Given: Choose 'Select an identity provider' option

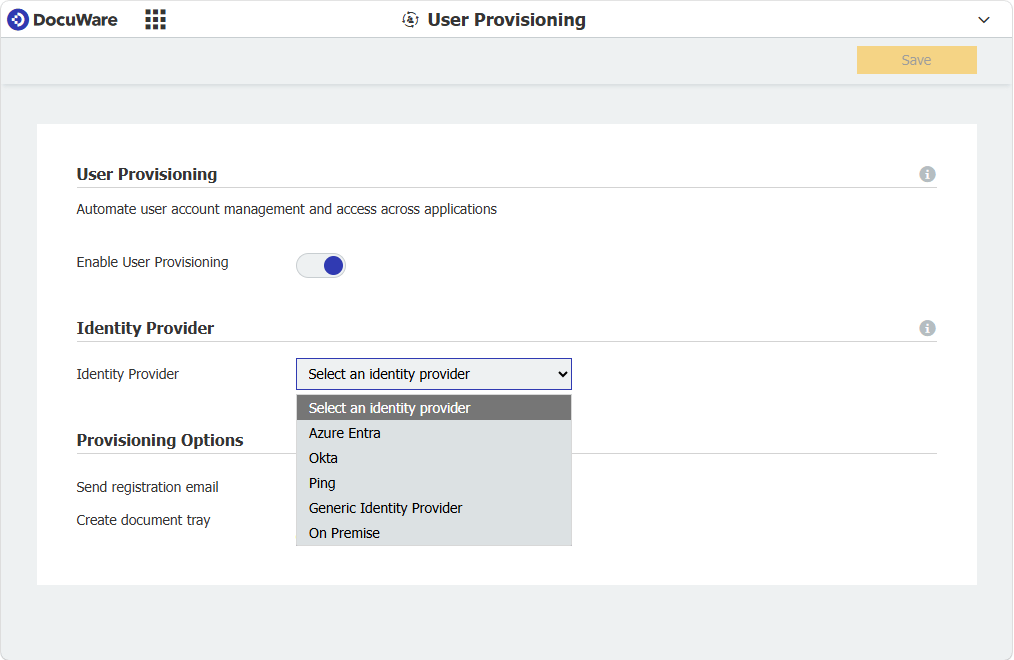Looking at the screenshot, I should tap(434, 408).
